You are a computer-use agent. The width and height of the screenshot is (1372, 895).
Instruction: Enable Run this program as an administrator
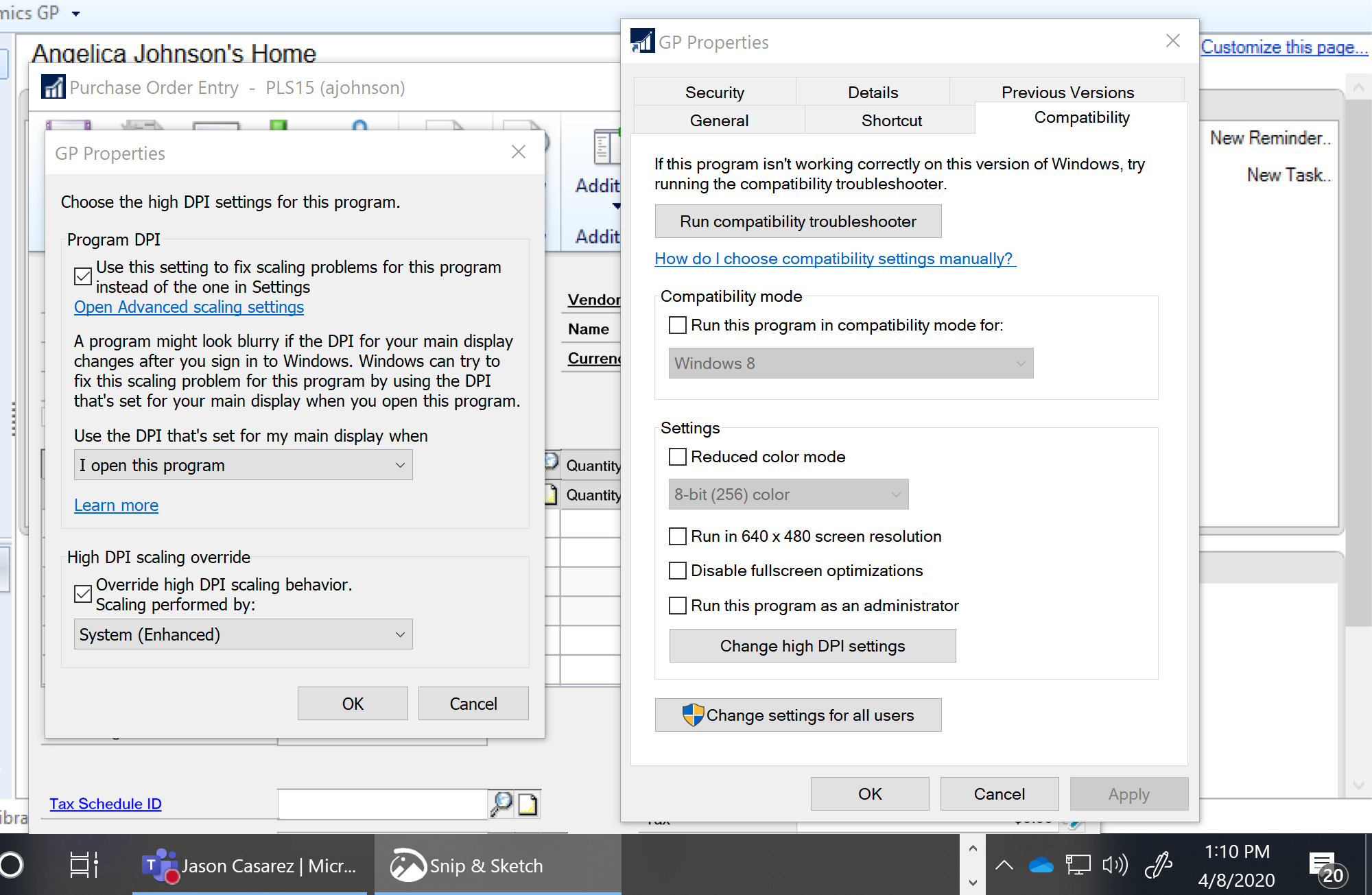[678, 606]
